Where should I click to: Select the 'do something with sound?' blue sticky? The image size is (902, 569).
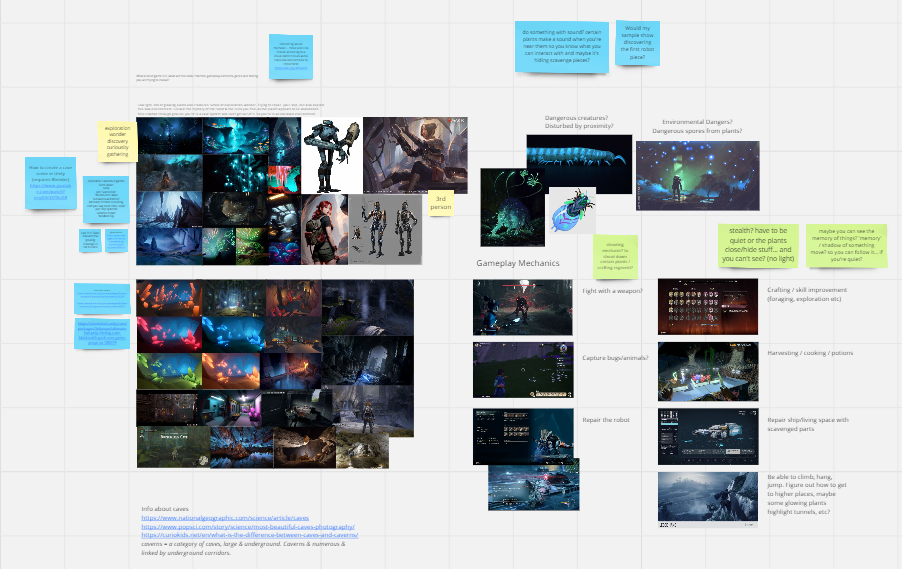point(561,47)
